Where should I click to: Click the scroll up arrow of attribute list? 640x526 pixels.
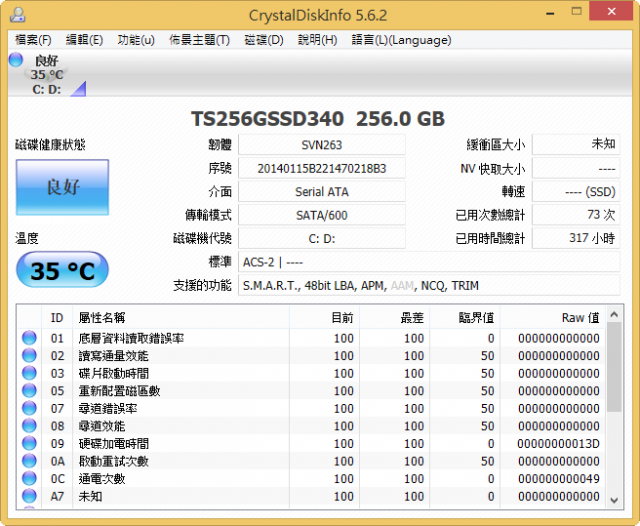click(614, 315)
